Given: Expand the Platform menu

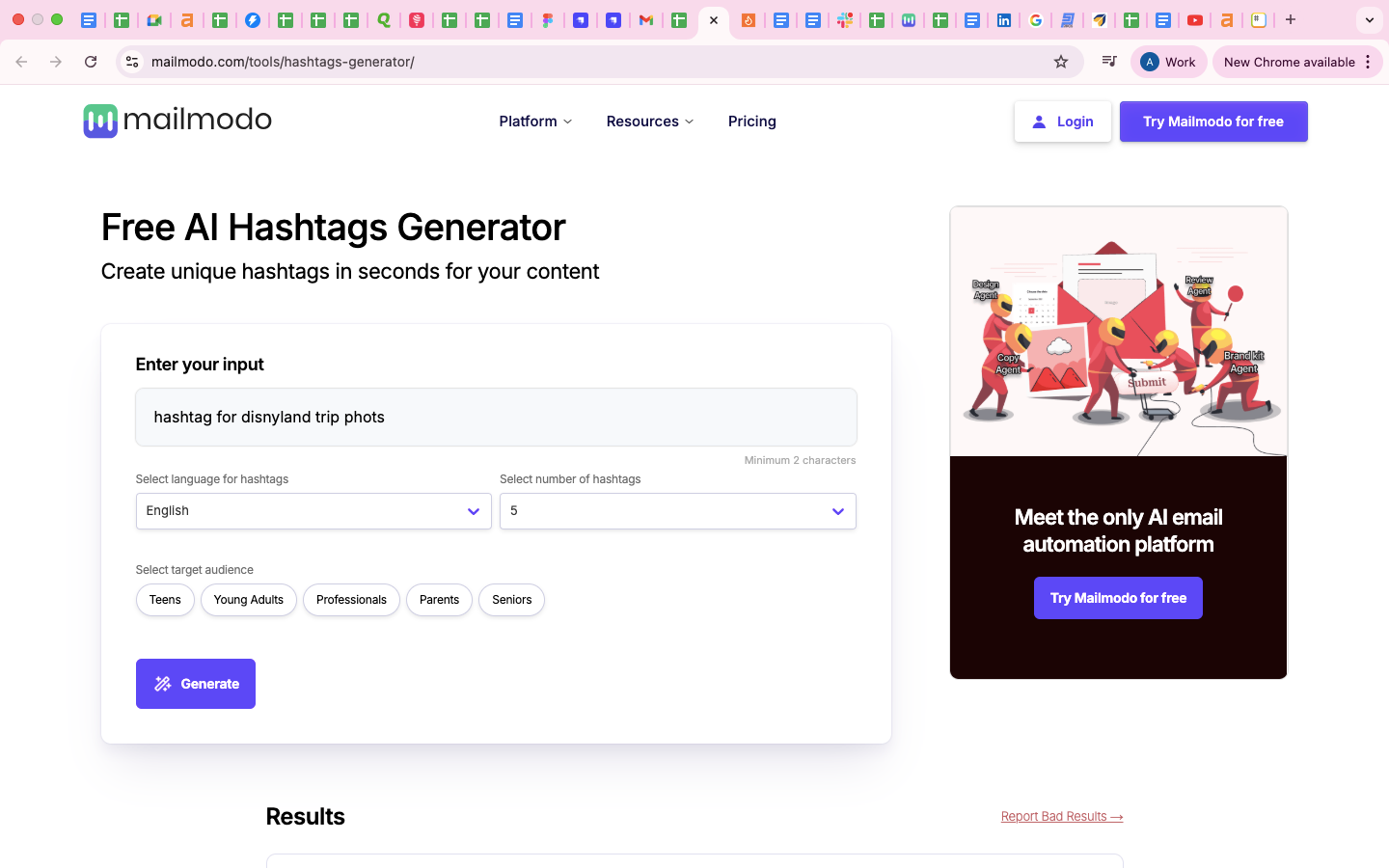Looking at the screenshot, I should point(535,122).
